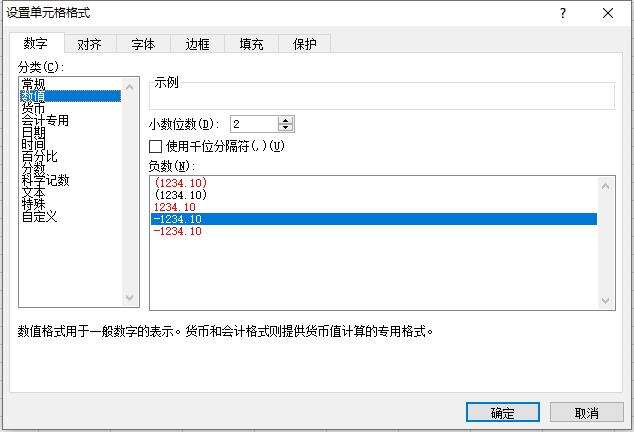
Task: Open the 字体 tab
Action: 143,44
